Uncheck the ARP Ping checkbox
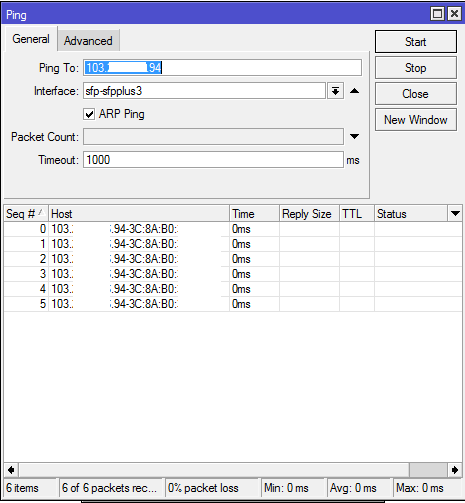 [x=89, y=114]
